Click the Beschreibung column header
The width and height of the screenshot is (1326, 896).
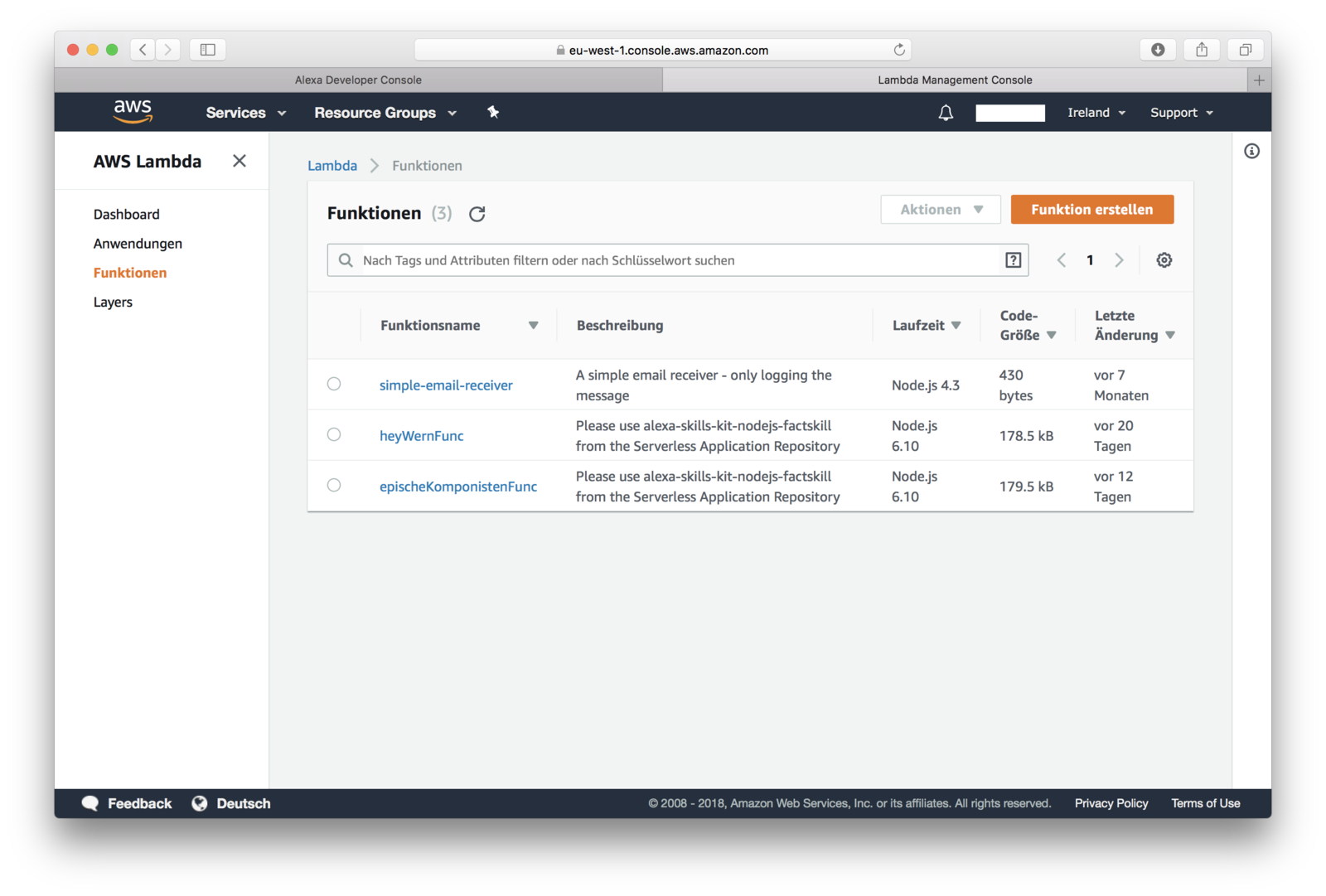[x=620, y=326]
